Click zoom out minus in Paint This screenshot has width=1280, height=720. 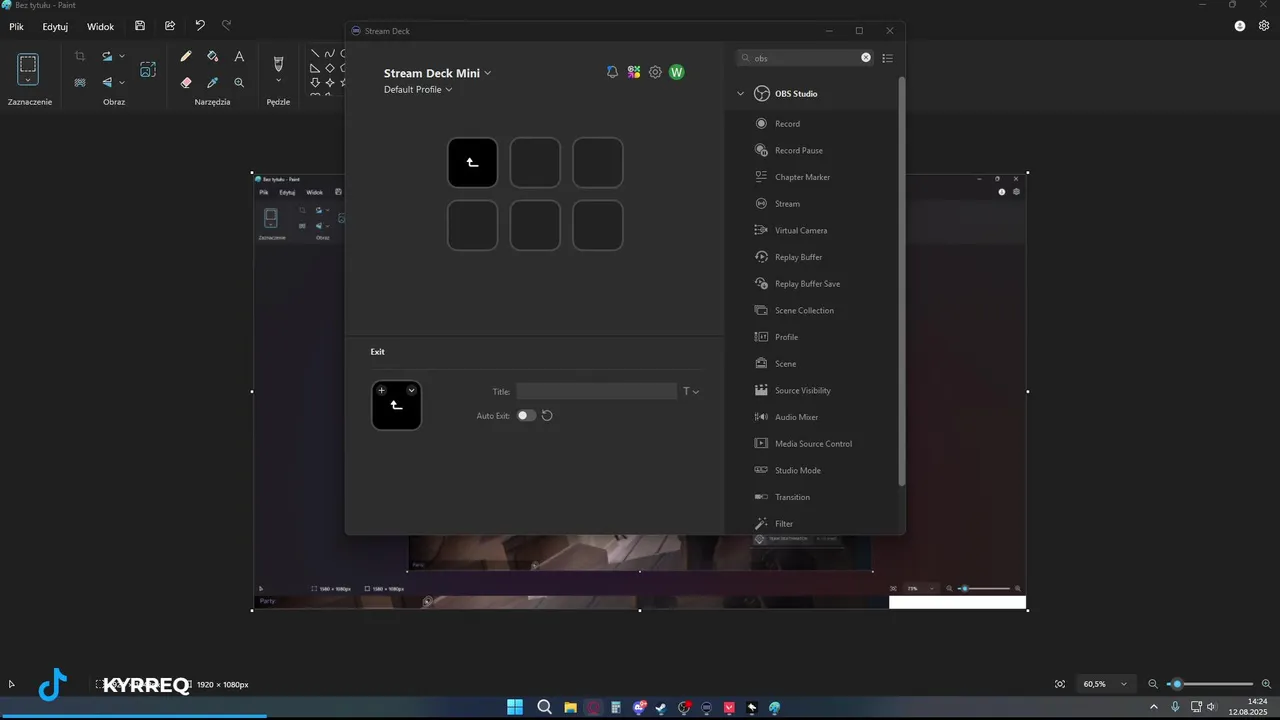[1153, 684]
